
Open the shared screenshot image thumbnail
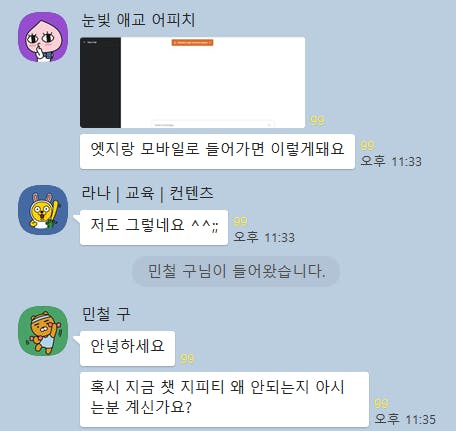(x=192, y=82)
